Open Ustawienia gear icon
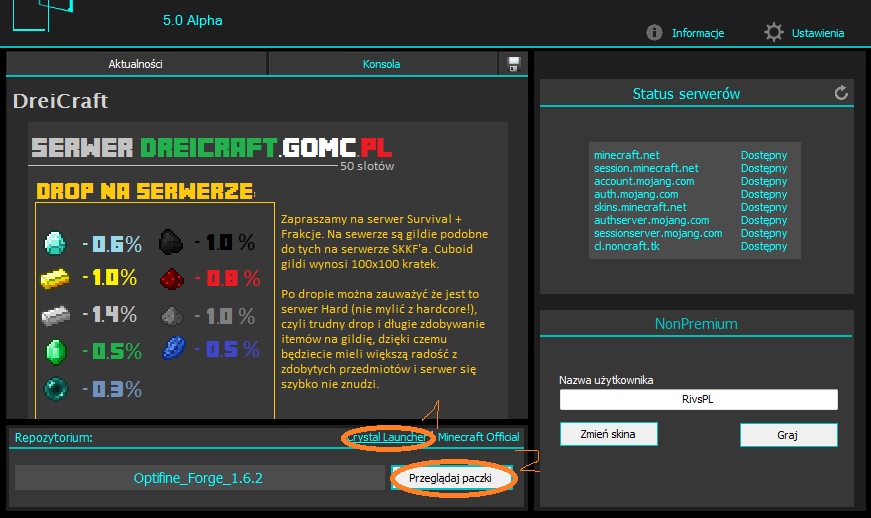This screenshot has height=518, width=871. tap(773, 32)
